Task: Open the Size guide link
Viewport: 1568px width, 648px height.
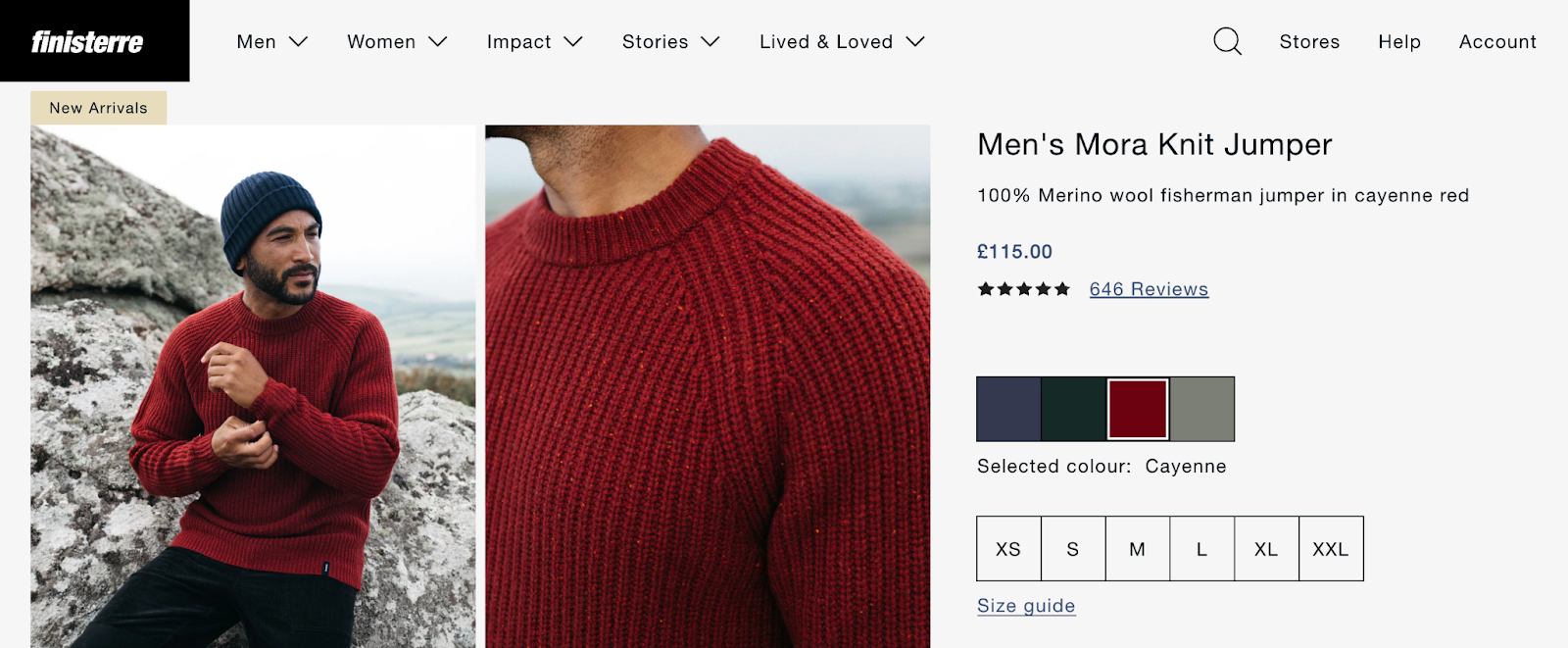Action: coord(1026,606)
